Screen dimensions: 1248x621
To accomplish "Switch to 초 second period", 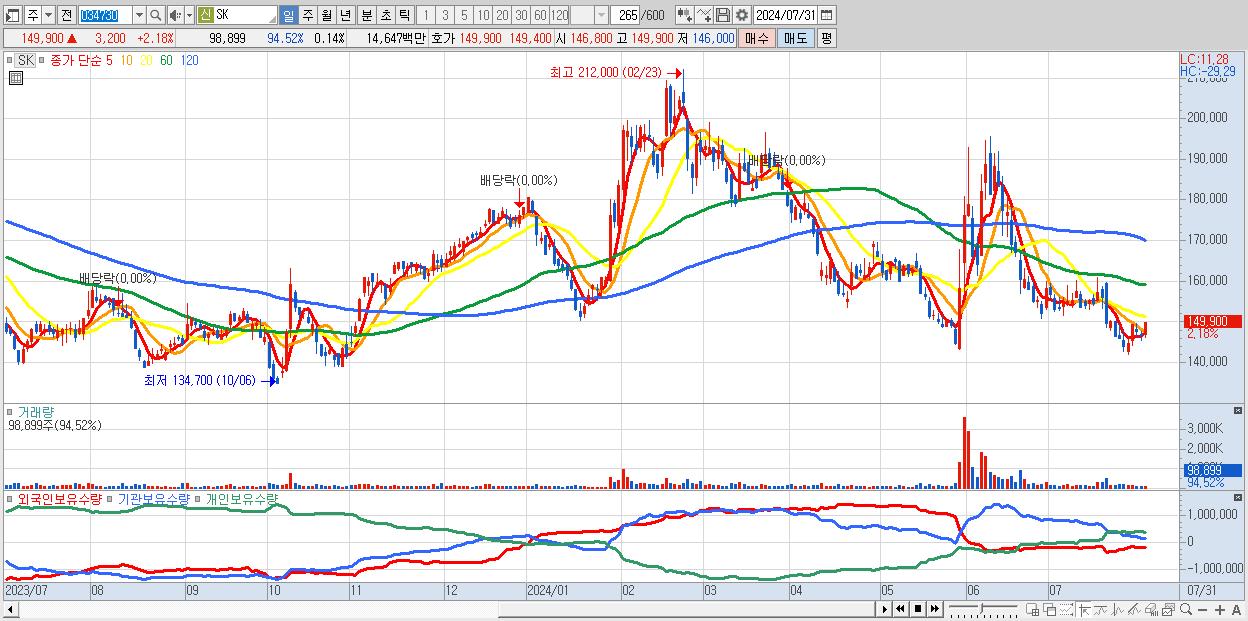I will [x=386, y=15].
